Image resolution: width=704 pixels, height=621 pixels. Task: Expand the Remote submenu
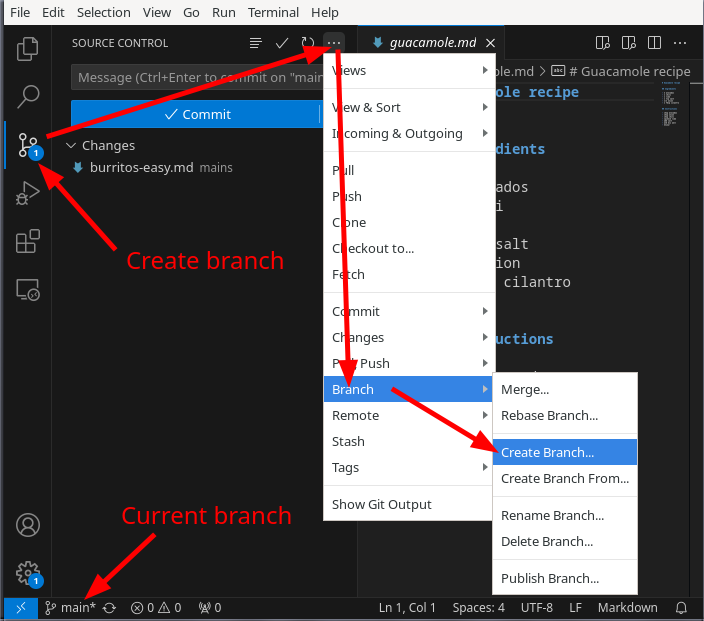(x=409, y=415)
